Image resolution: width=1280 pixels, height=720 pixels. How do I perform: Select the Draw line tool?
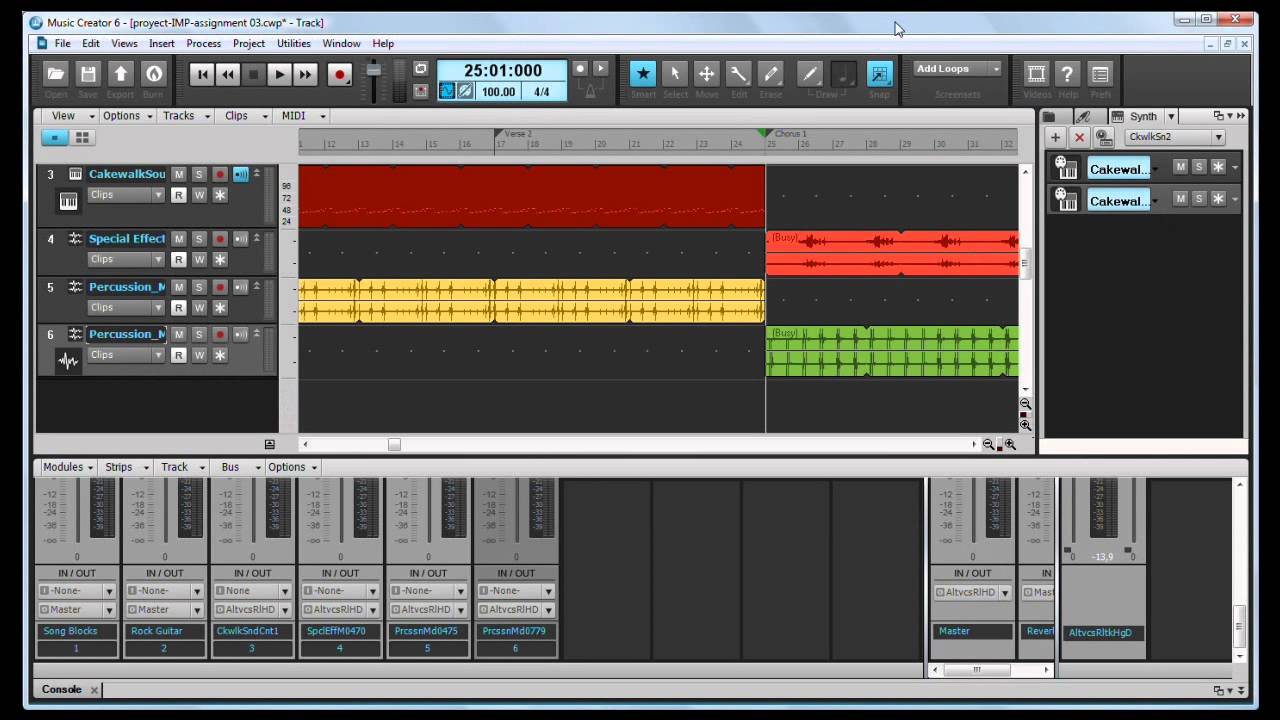[x=811, y=73]
